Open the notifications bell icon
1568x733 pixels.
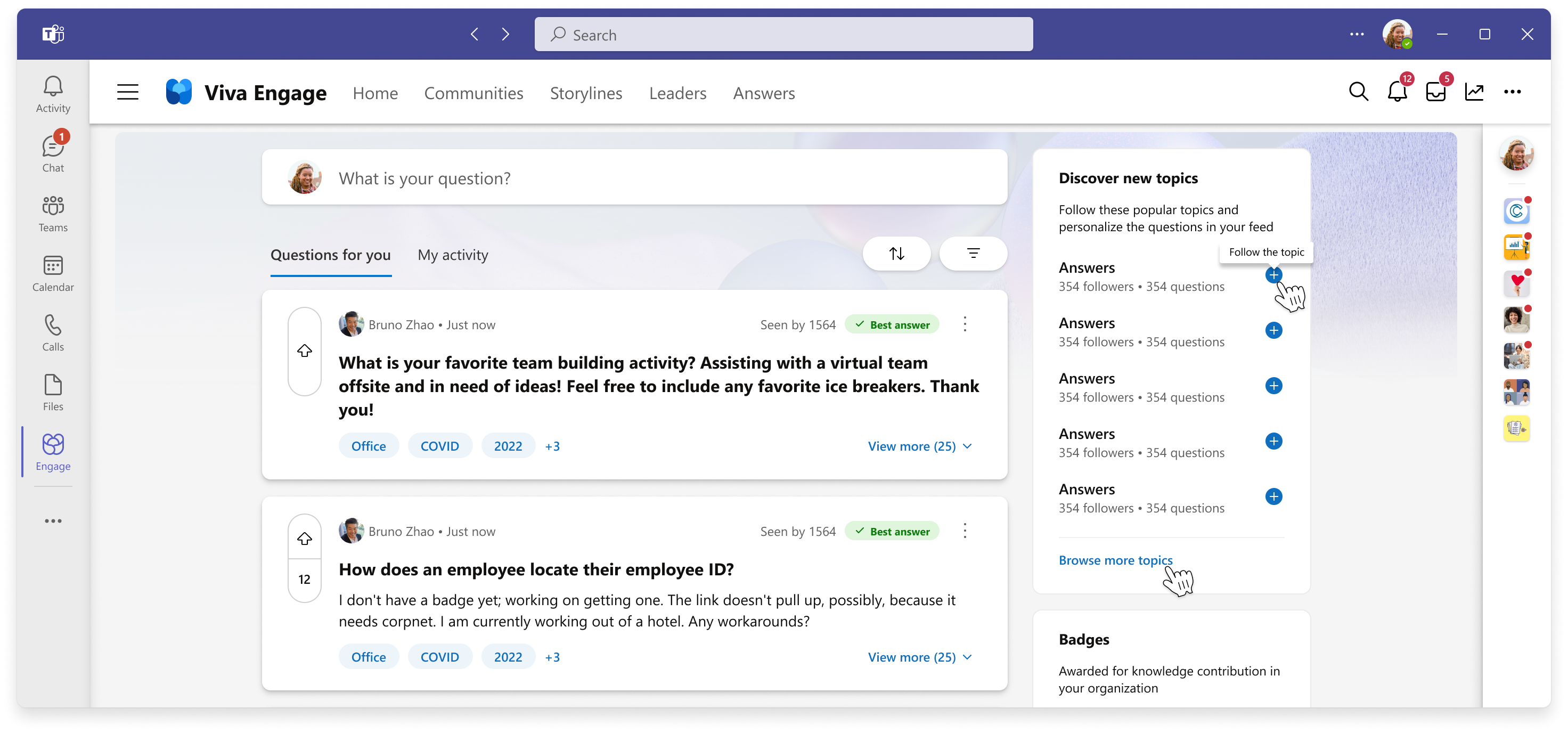pyautogui.click(x=1398, y=92)
